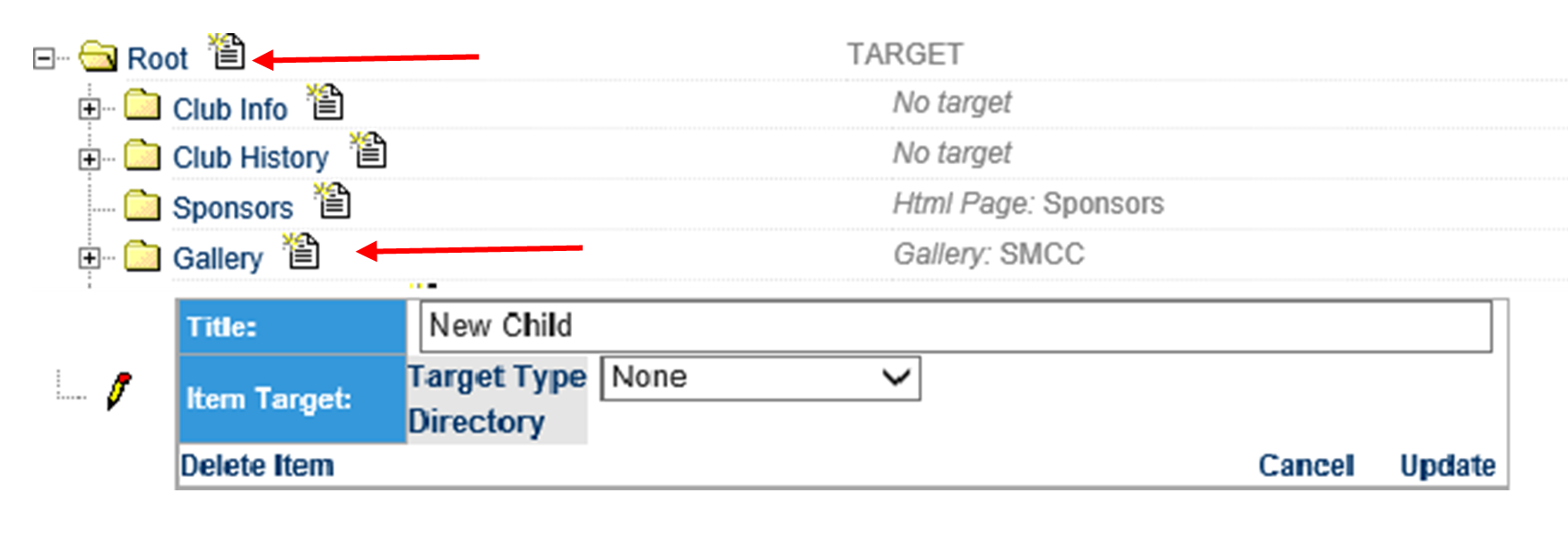The width and height of the screenshot is (1568, 536).
Task: Click the Gallery folder icon
Action: [x=142, y=256]
